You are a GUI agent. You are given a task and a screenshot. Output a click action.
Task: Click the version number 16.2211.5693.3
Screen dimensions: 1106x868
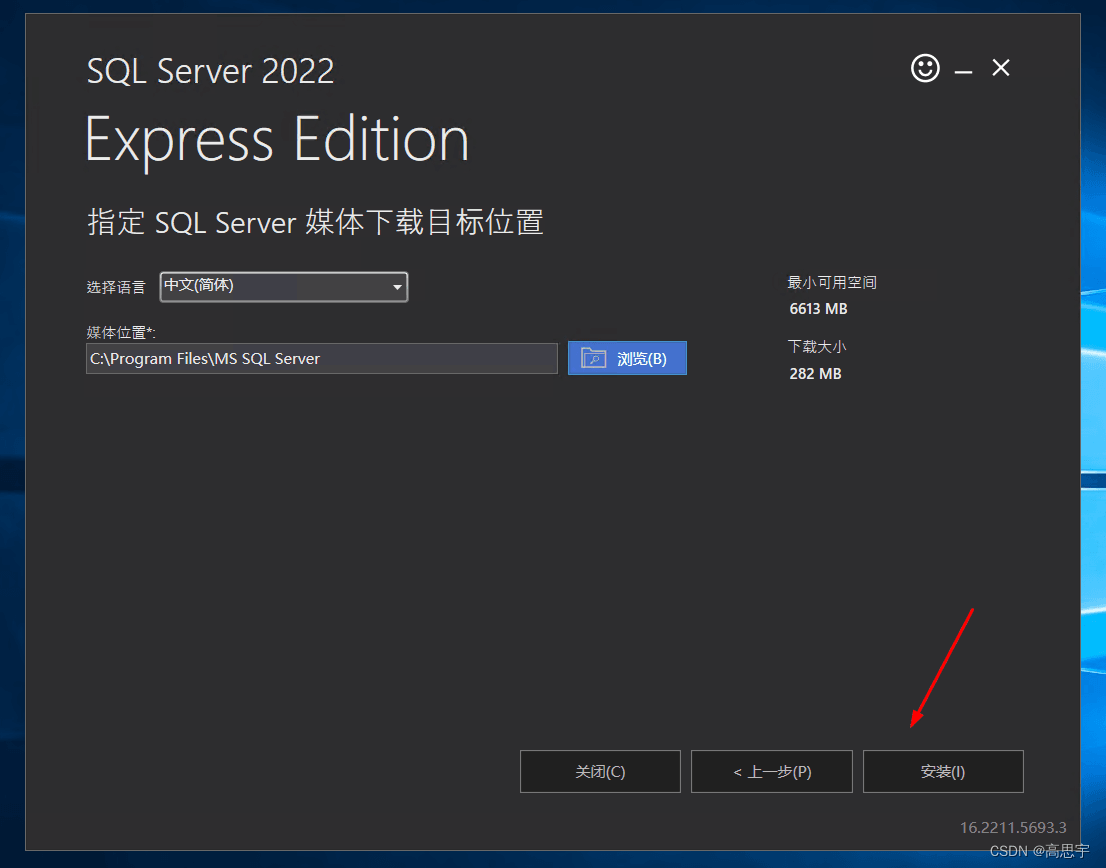[1013, 827]
